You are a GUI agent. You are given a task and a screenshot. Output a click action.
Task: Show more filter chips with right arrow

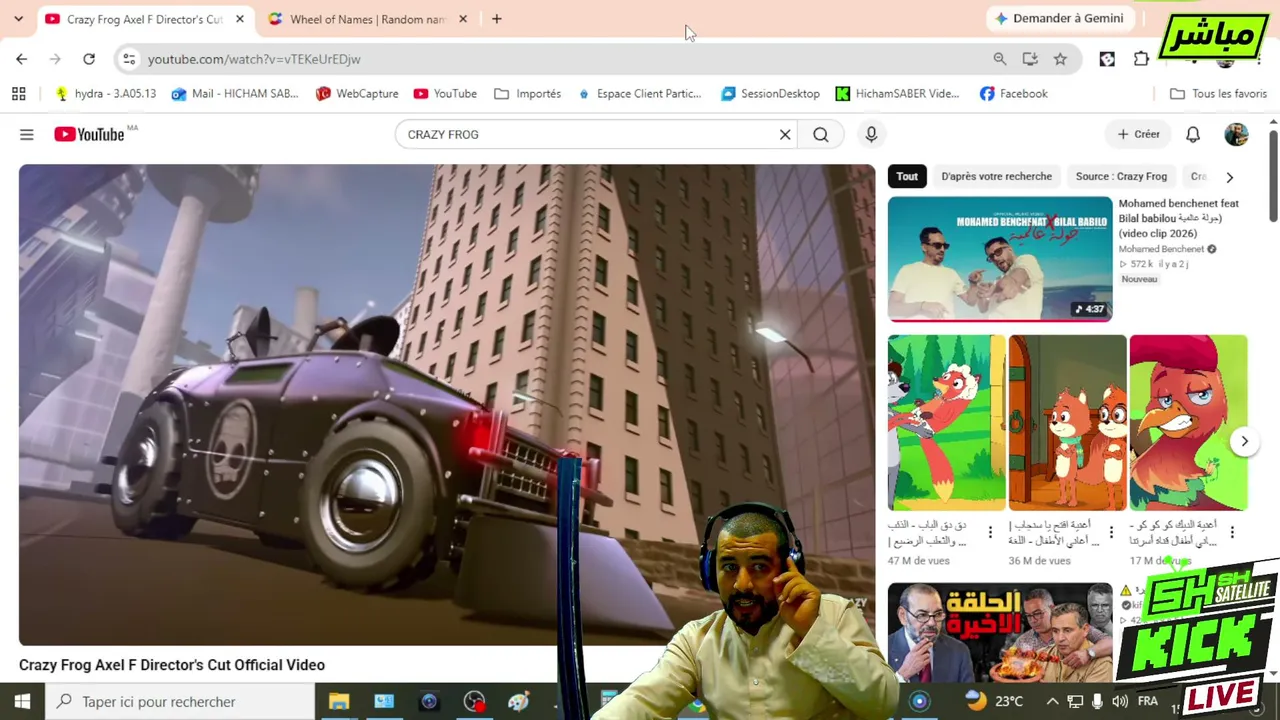1230,177
